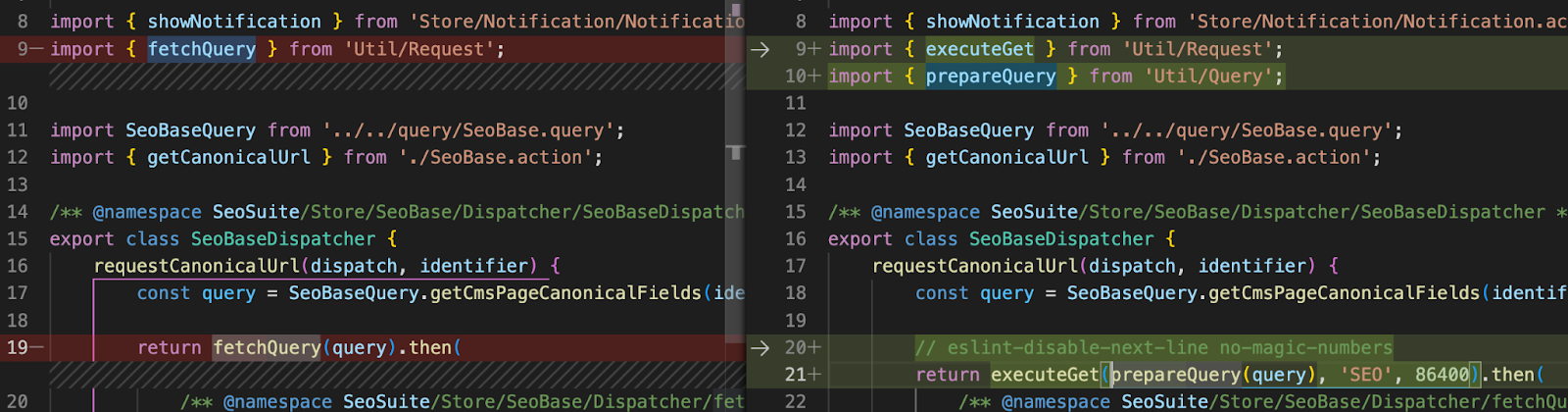Click the plus marker on added line 21
The width and height of the screenshot is (1568, 412).
(815, 375)
